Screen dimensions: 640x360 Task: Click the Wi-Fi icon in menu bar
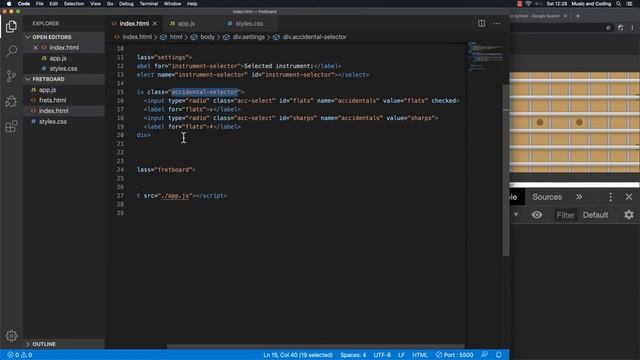tap(529, 4)
